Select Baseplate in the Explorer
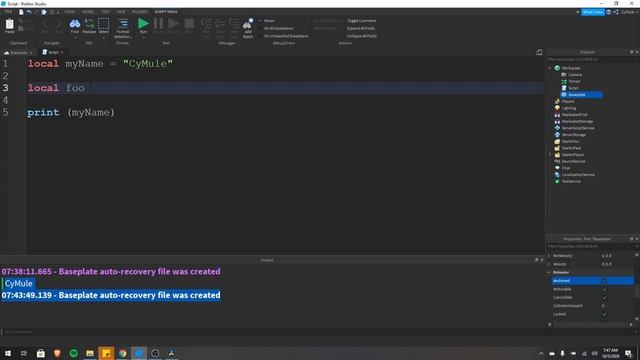This screenshot has height=360, width=640. click(x=582, y=95)
